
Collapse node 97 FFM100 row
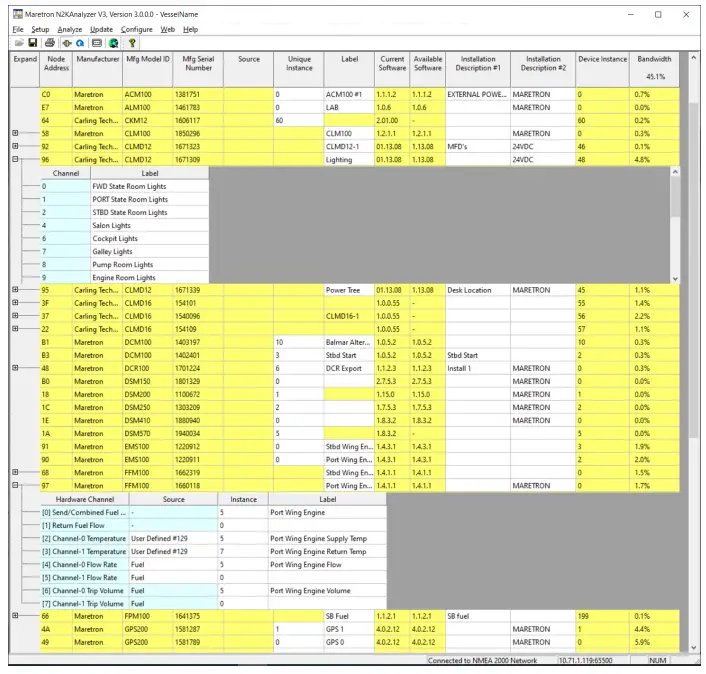[x=15, y=485]
